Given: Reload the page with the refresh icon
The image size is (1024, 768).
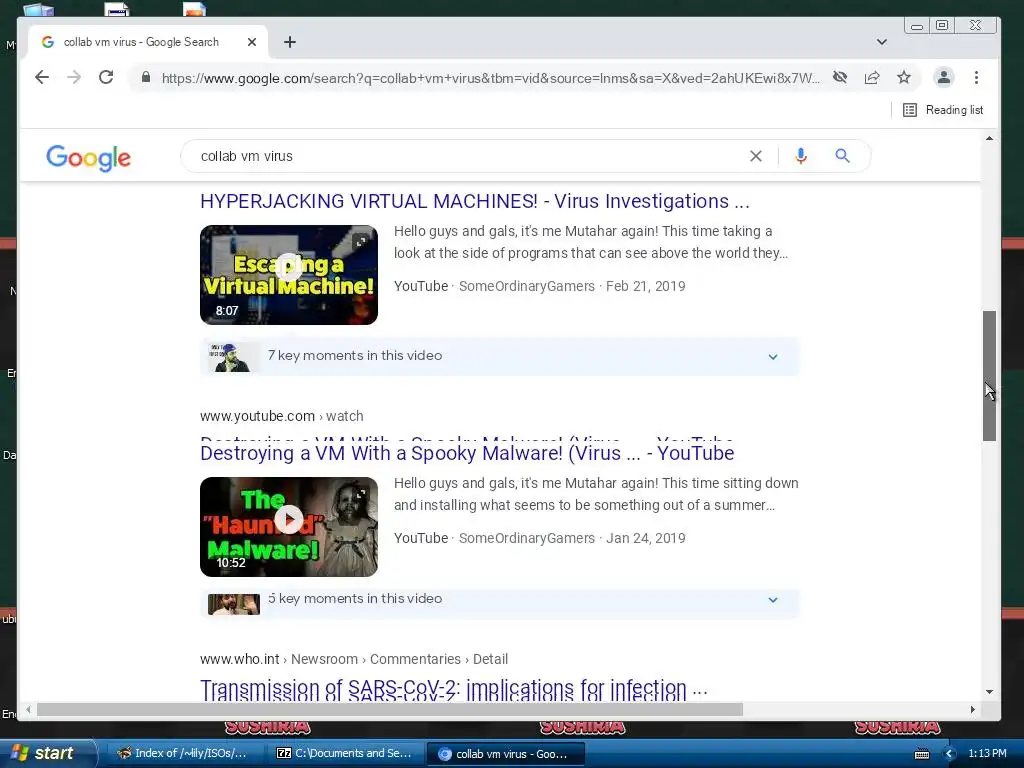Looking at the screenshot, I should pos(106,78).
